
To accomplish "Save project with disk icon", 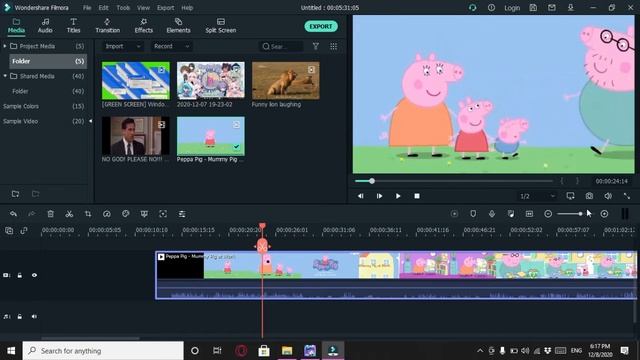I will pos(533,8).
